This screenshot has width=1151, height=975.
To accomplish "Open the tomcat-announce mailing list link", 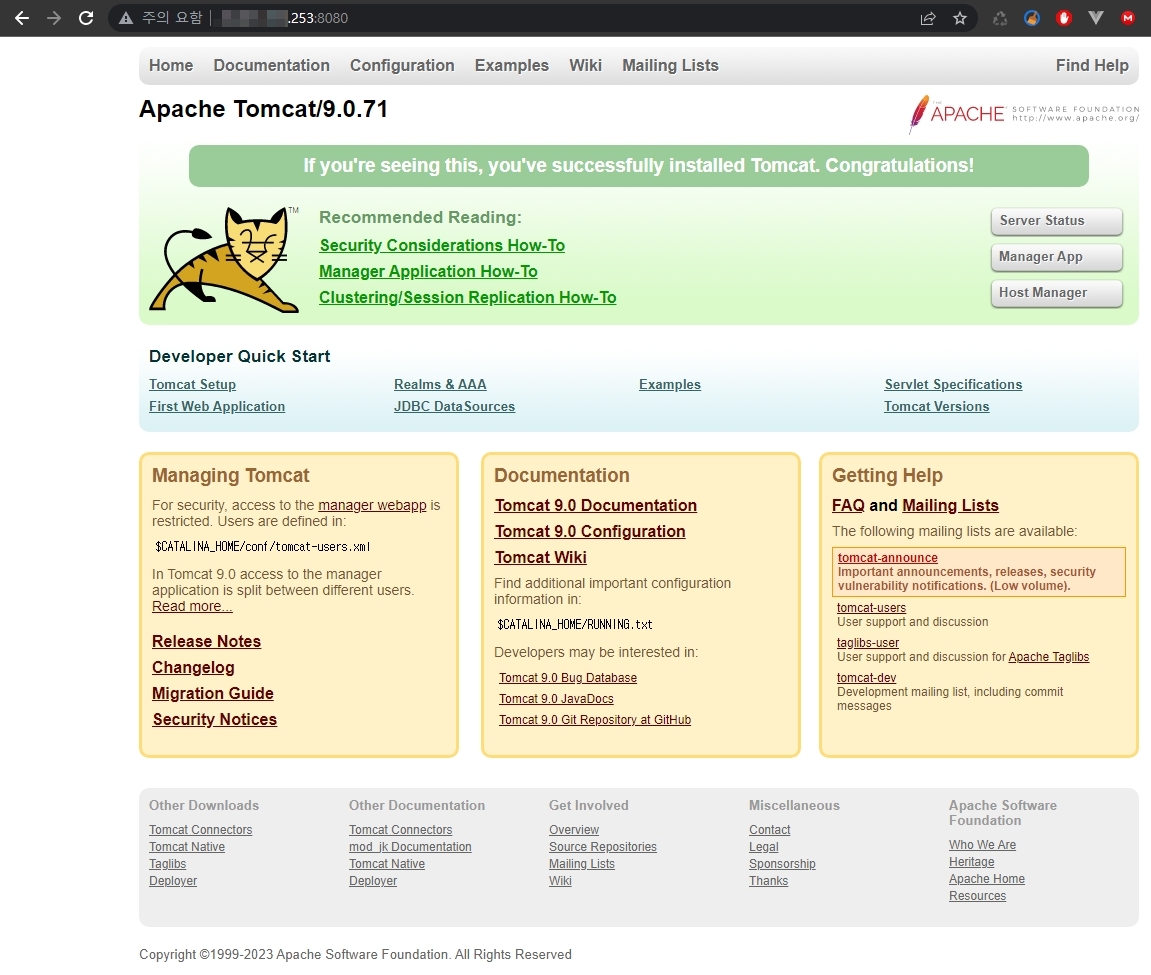I will point(887,558).
